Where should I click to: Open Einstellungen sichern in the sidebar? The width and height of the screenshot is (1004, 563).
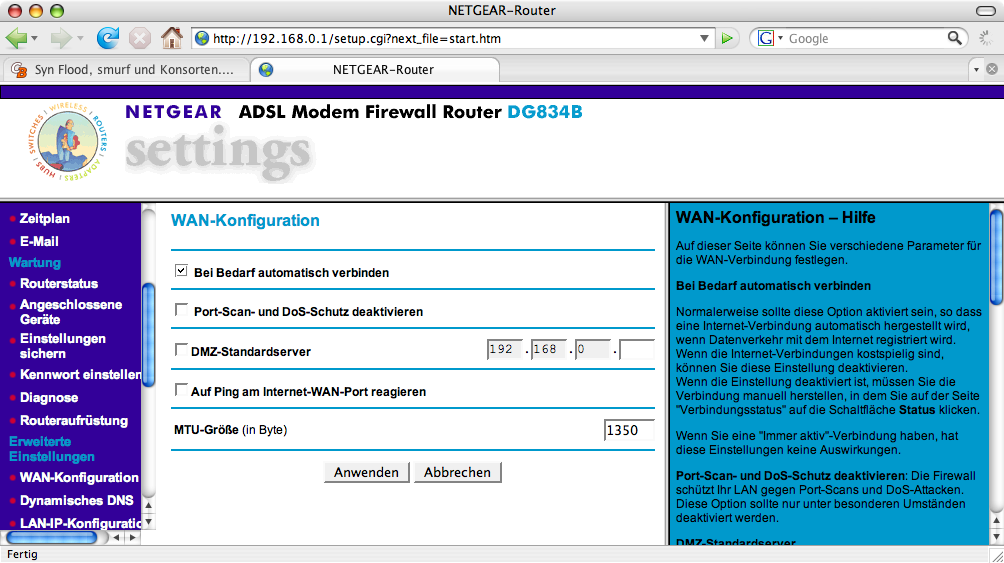click(63, 346)
